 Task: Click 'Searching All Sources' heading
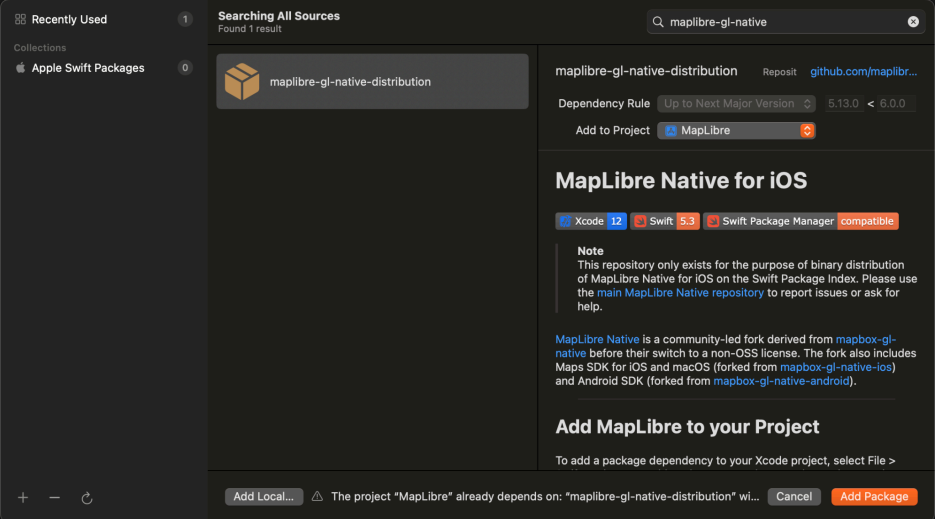click(x=279, y=16)
